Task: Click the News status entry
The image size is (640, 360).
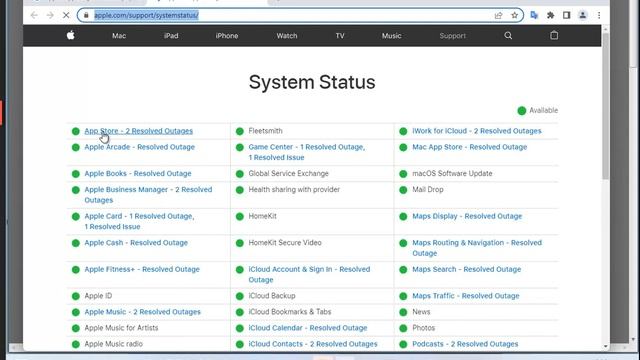Action: 421,312
